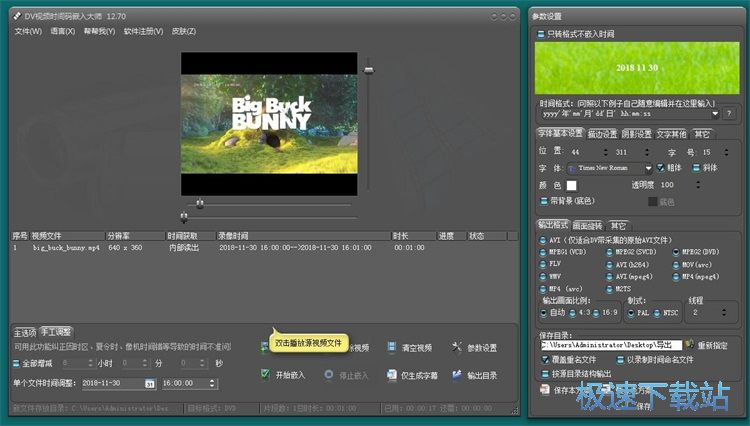
Task: Open the Times New Roman font dropdown
Action: tap(649, 168)
